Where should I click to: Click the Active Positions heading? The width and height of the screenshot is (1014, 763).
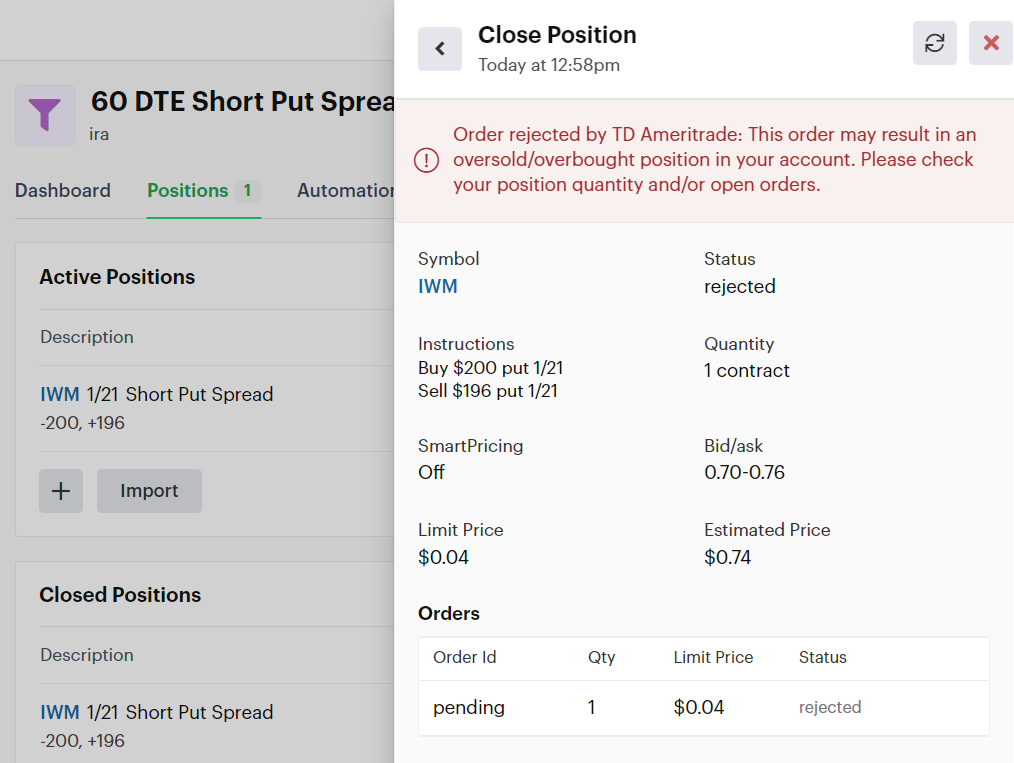point(117,277)
